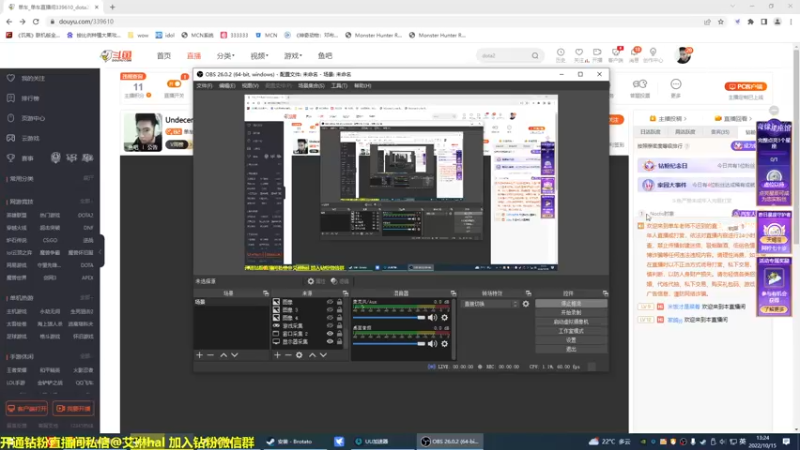Screen dimensions: 800x450
Task: Collapse the Douyu left sidebar handle
Action: click(x=102, y=251)
